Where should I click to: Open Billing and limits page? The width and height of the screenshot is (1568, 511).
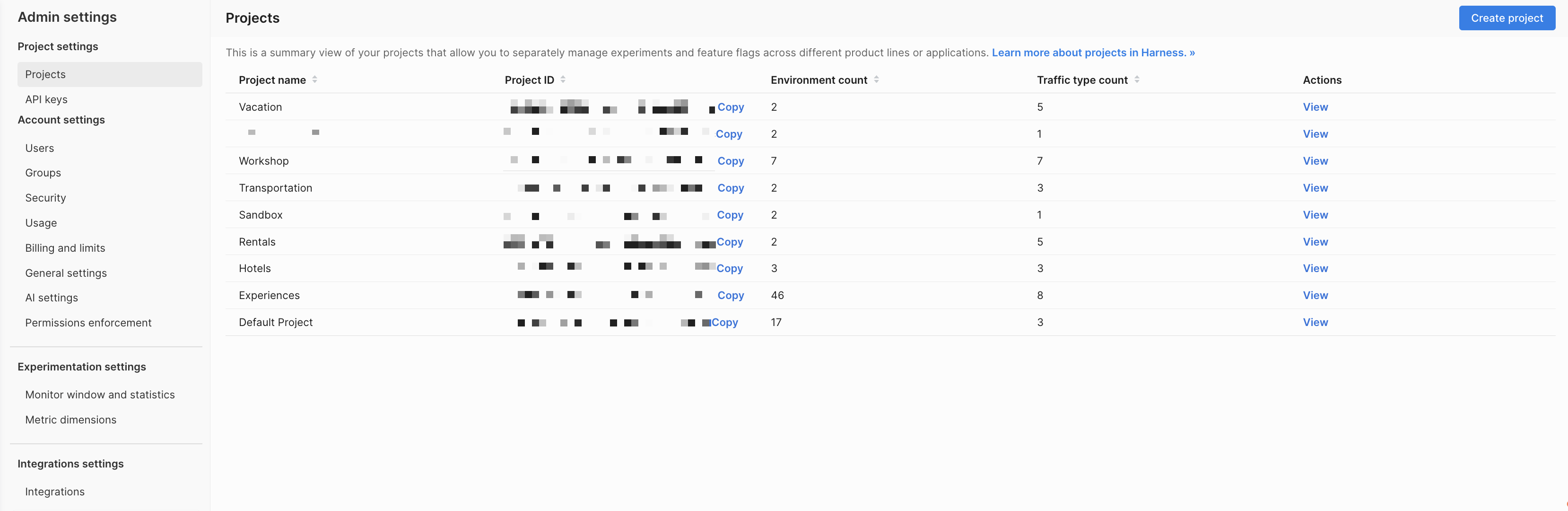[x=65, y=248]
